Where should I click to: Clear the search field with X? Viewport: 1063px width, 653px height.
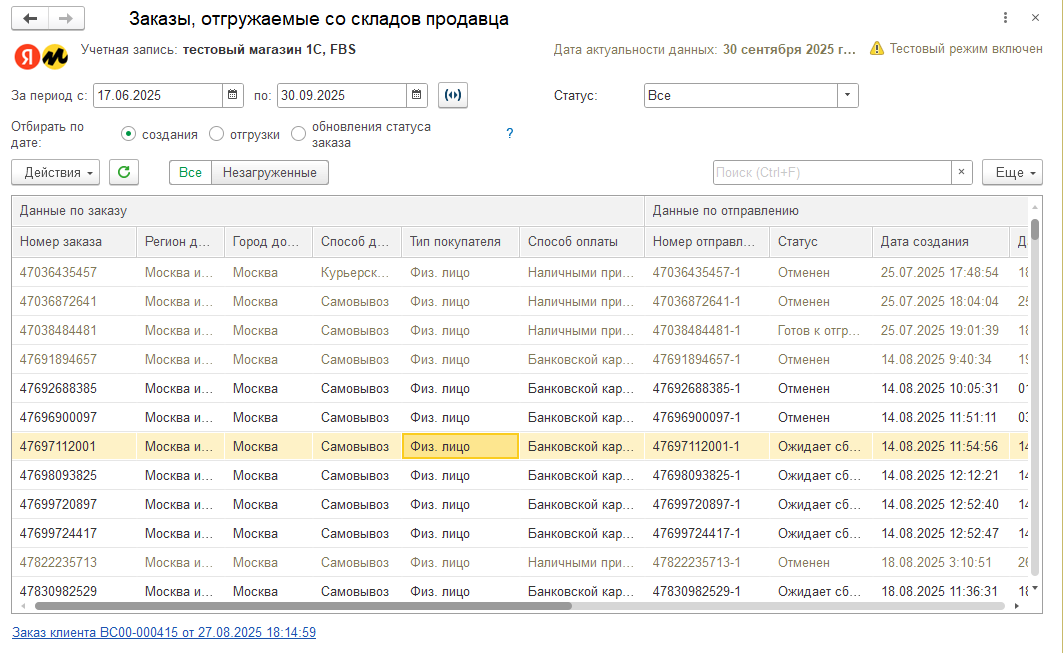tap(961, 172)
